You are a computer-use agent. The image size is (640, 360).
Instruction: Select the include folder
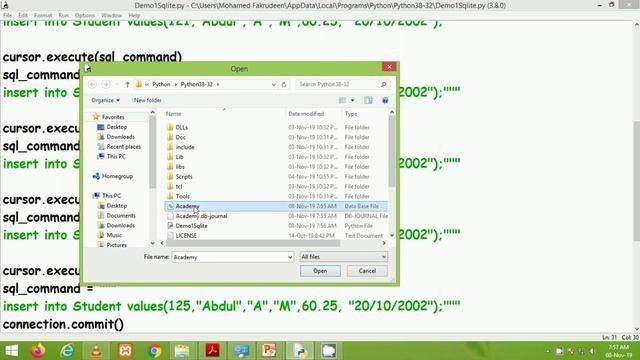185,147
